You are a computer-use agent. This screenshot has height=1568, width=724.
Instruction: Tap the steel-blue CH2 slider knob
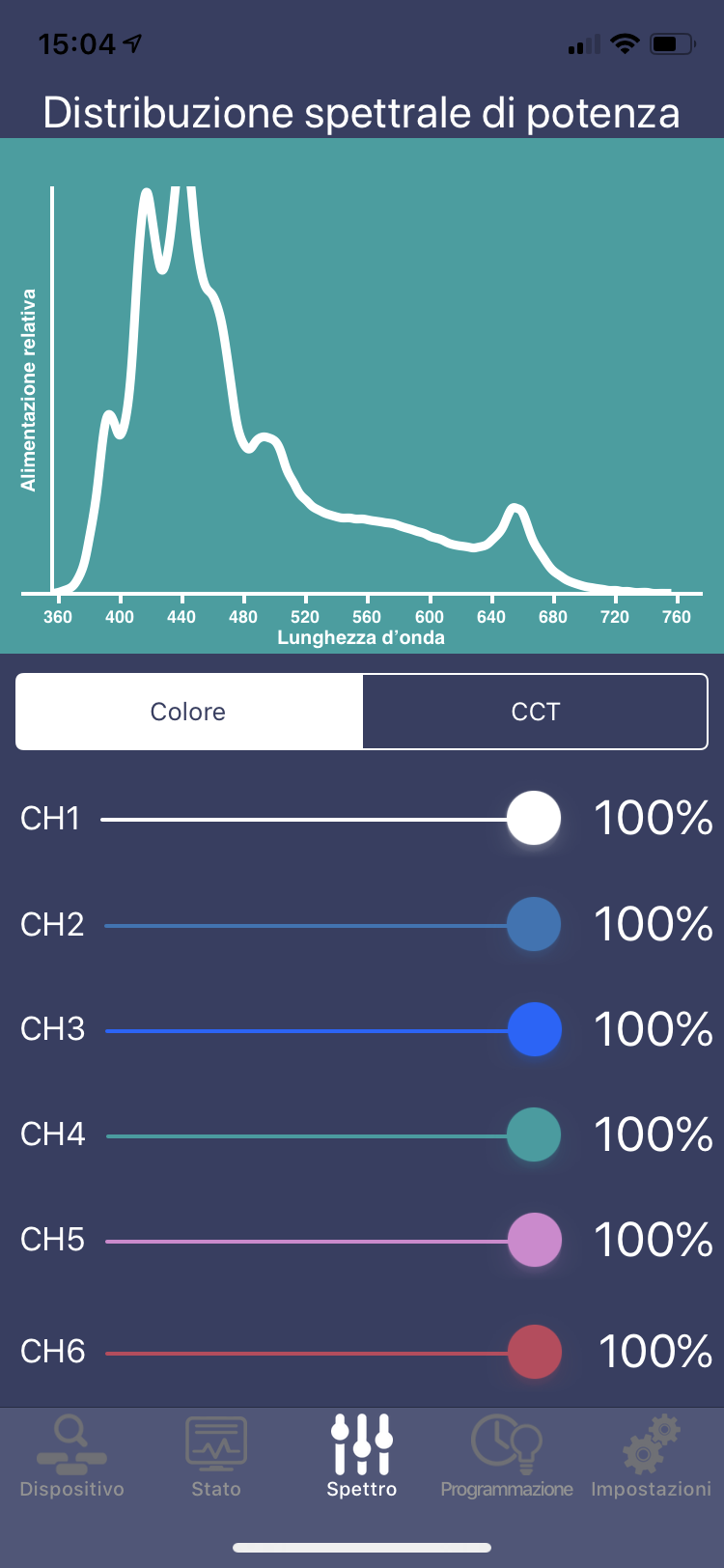534,924
